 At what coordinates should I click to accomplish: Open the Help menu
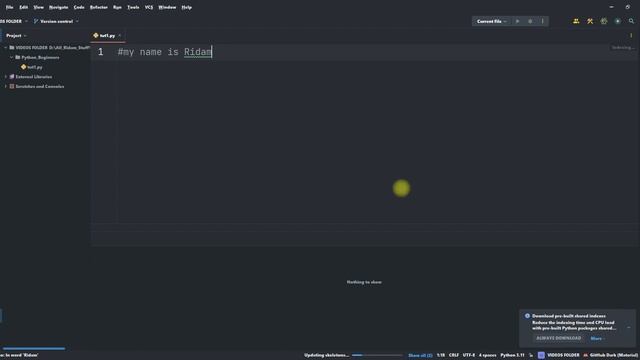[187, 7]
